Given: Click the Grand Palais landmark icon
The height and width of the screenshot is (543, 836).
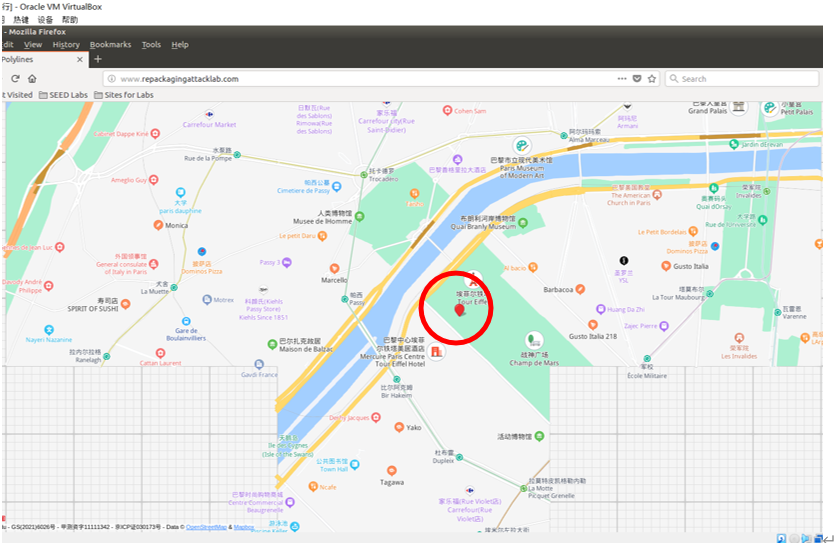Looking at the screenshot, I should [738, 106].
